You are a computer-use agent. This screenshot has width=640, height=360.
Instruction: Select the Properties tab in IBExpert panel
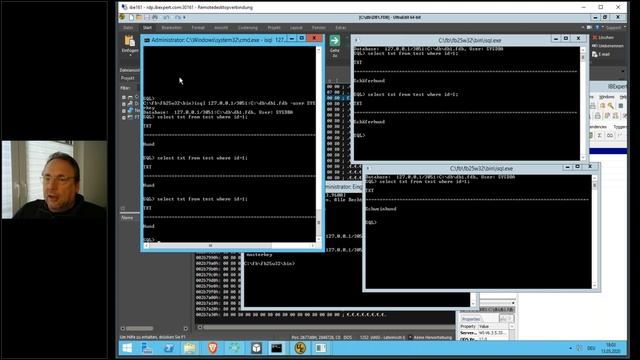471,319
